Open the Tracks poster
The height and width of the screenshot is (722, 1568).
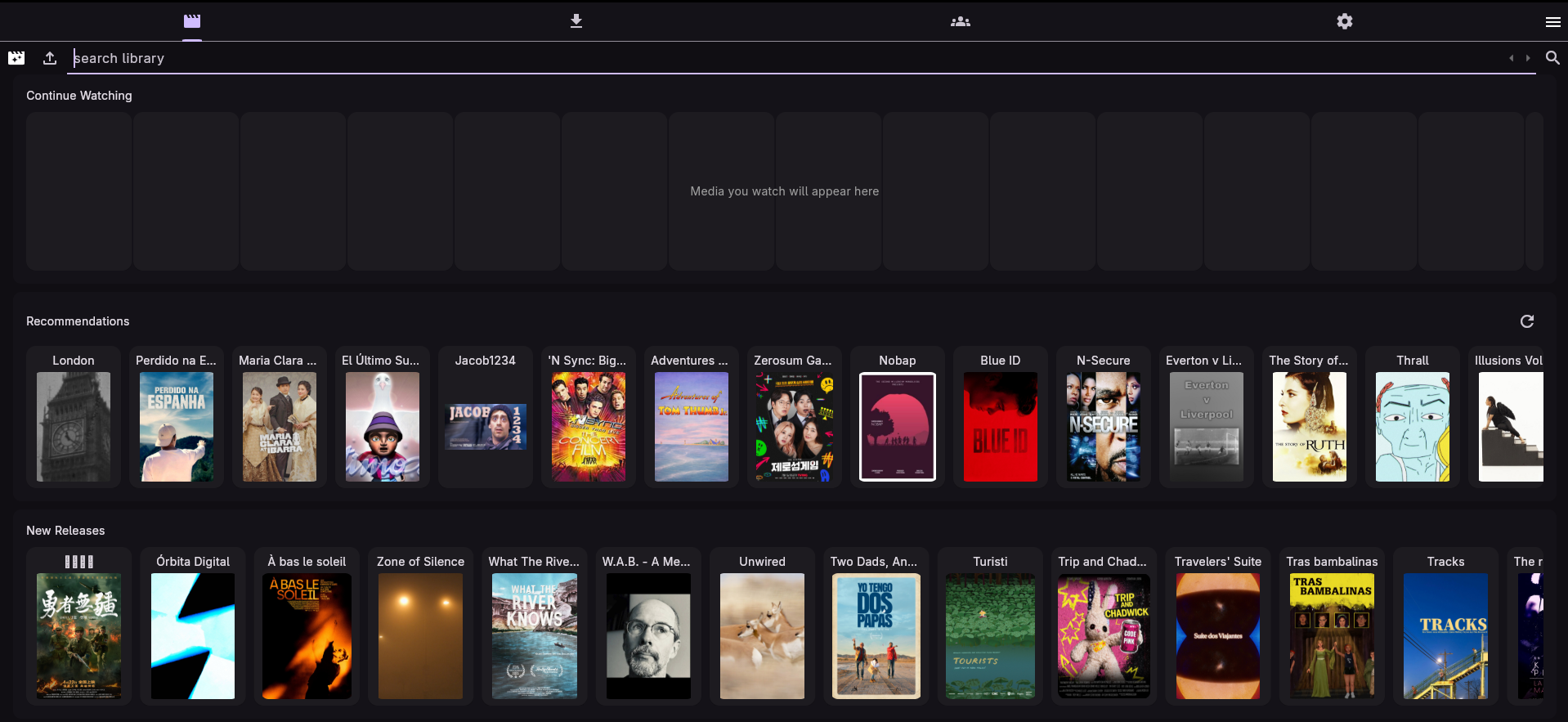(1445, 636)
